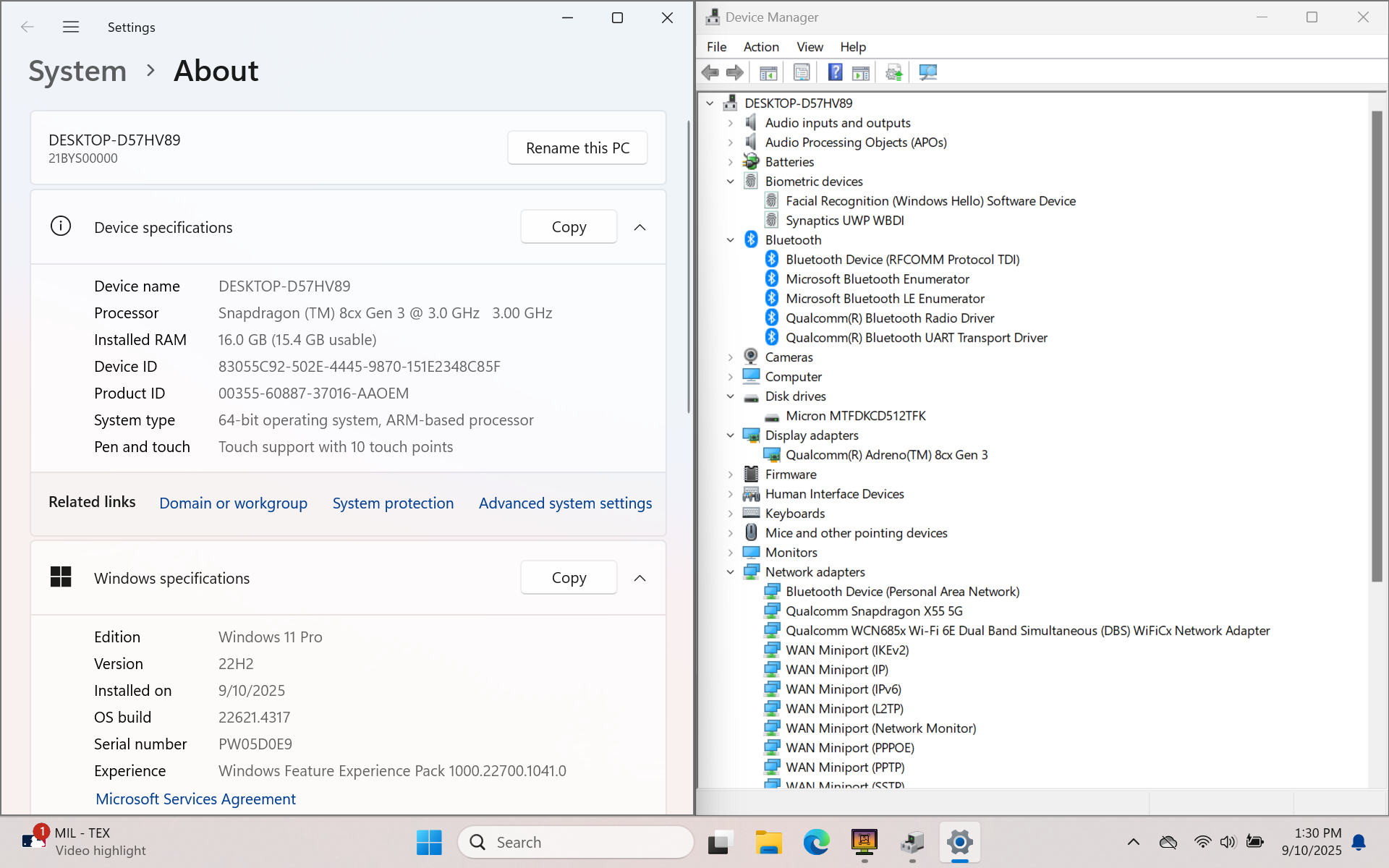Open Domain or workgroup link
The width and height of the screenshot is (1389, 868).
[233, 503]
